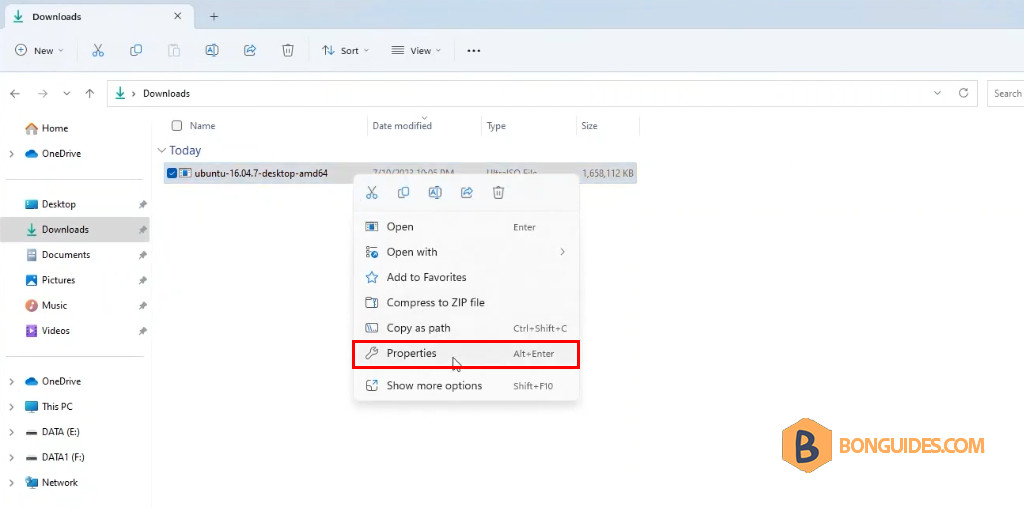Click the pin icon next to Music

coord(142,306)
